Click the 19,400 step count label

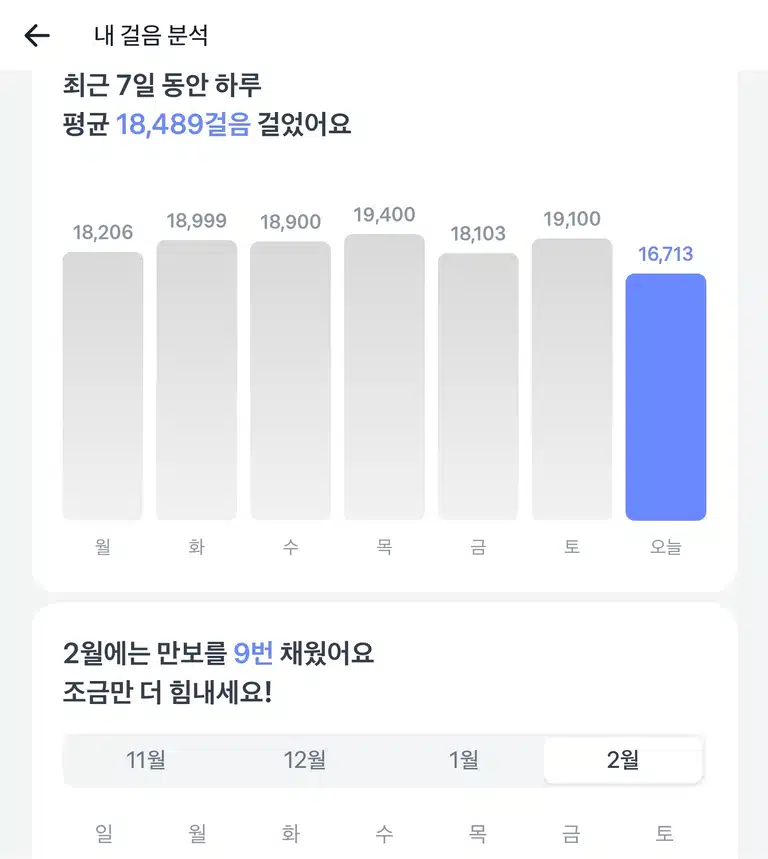pyautogui.click(x=384, y=215)
